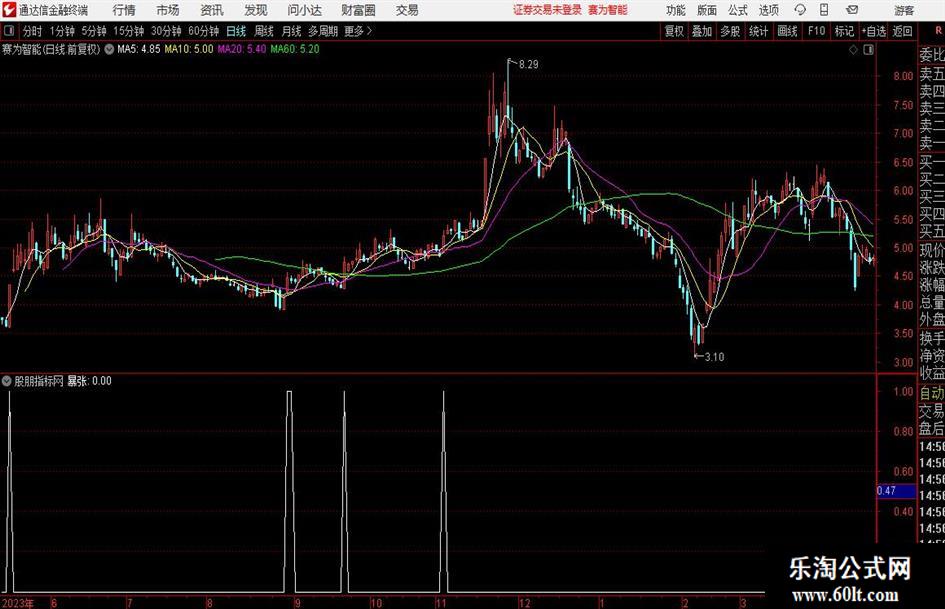The height and width of the screenshot is (609, 945).
Task: Click the 暴涨: 0.00 indicator value
Action: coord(89,381)
